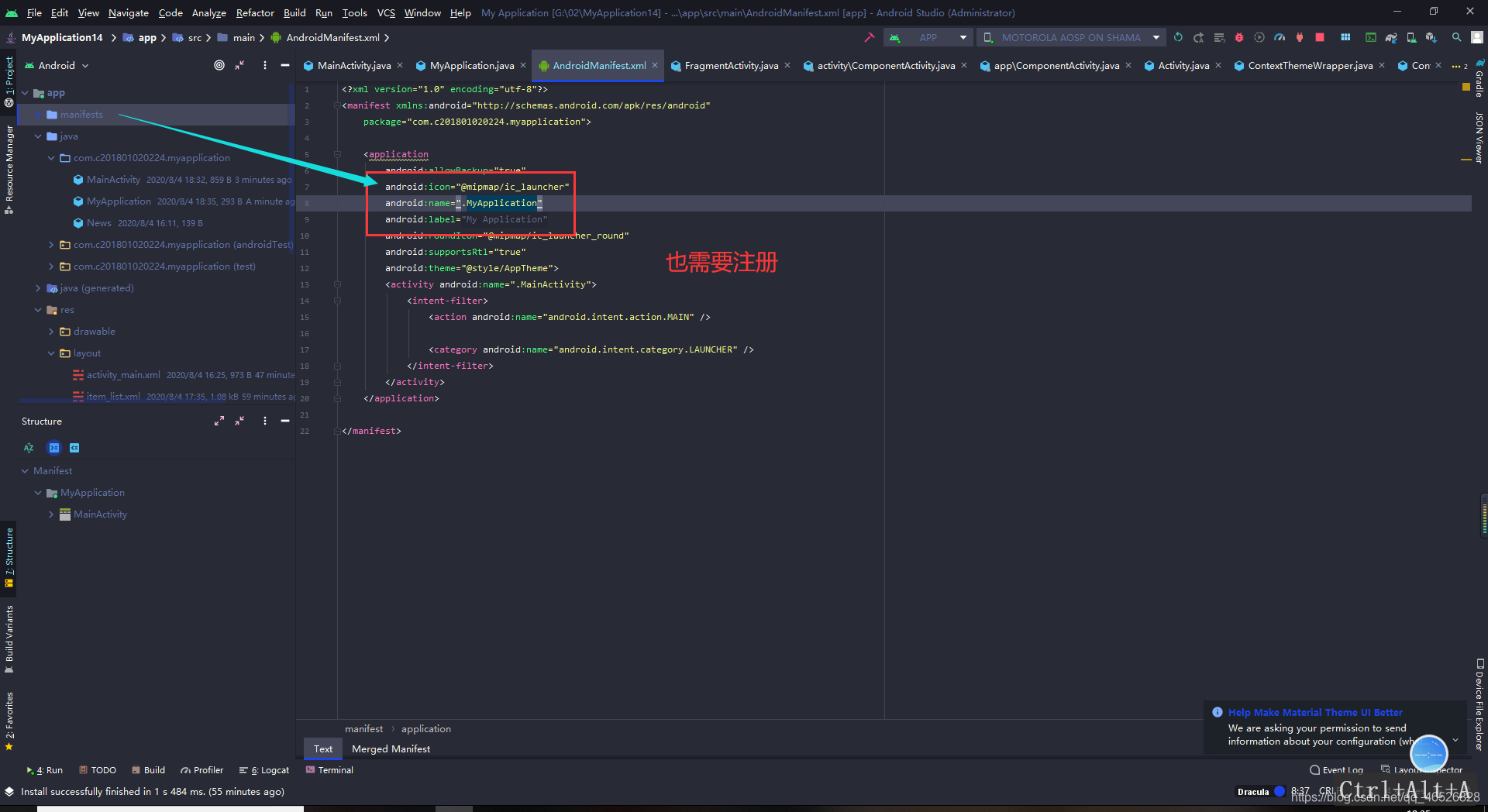Open the Refactor menu
The width and height of the screenshot is (1488, 812).
tap(255, 12)
